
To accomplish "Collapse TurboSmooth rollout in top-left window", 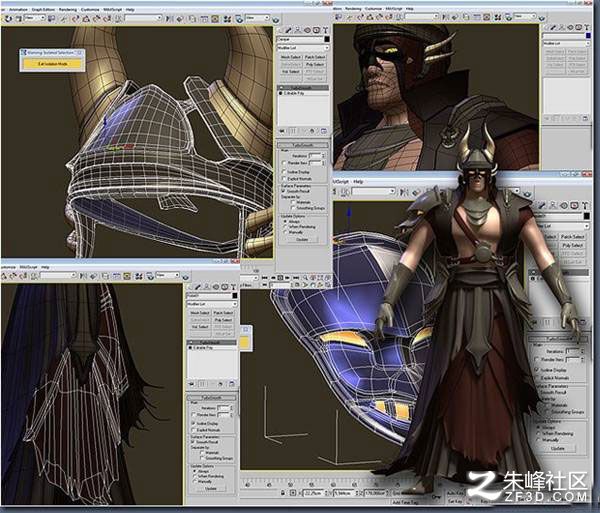I will (303, 145).
